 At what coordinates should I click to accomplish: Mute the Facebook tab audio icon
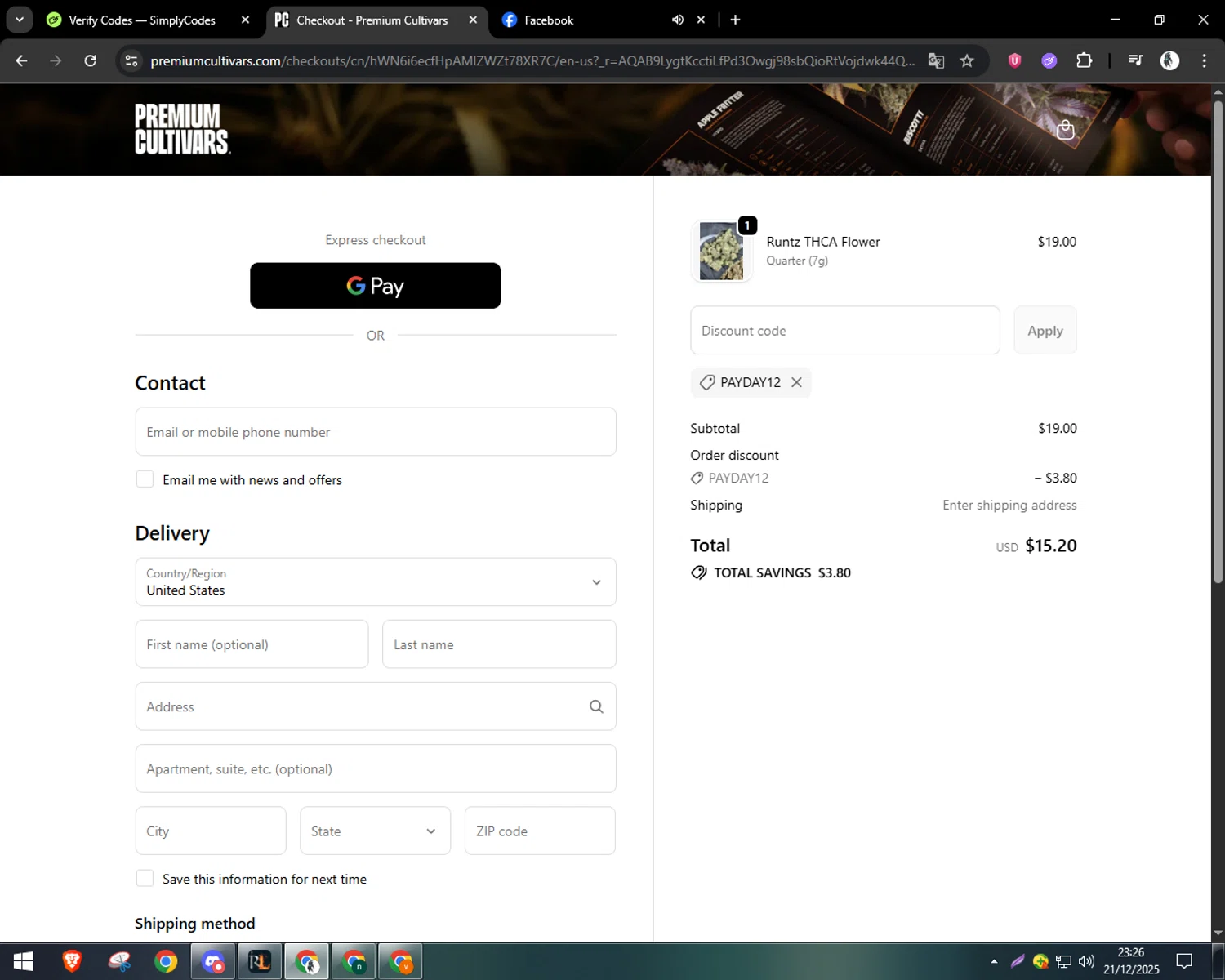point(677,20)
